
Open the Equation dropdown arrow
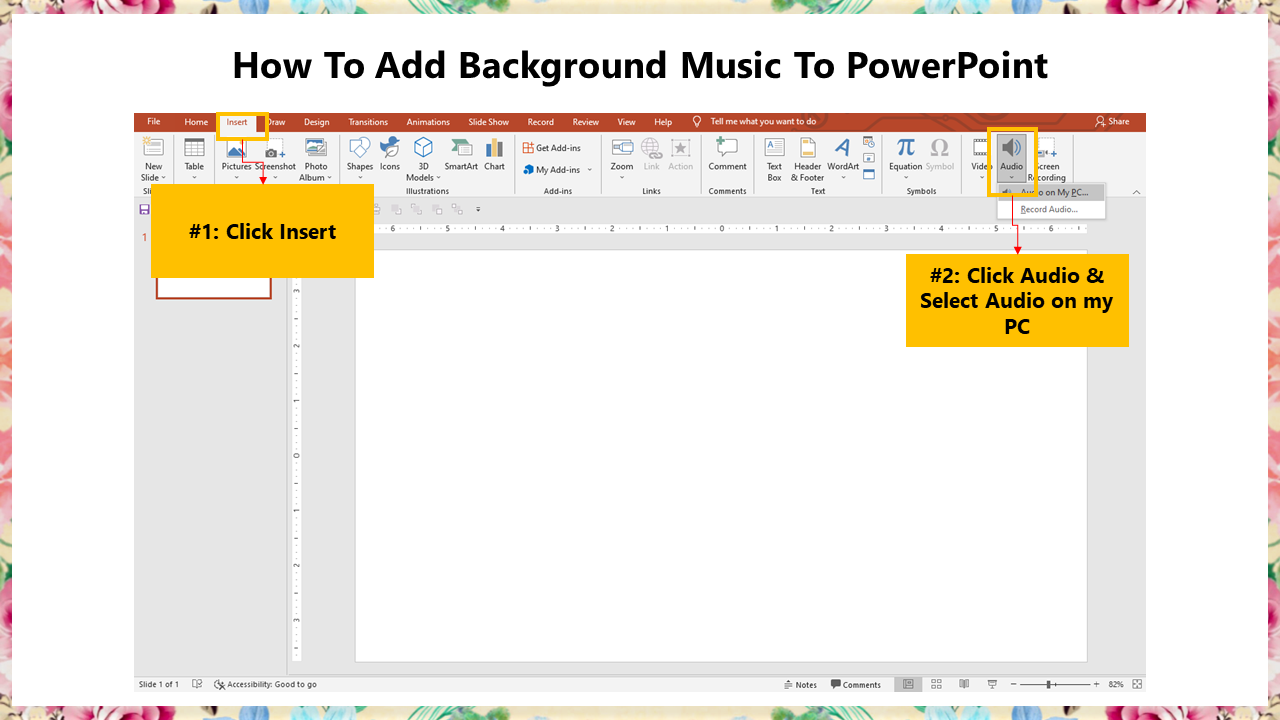click(906, 178)
